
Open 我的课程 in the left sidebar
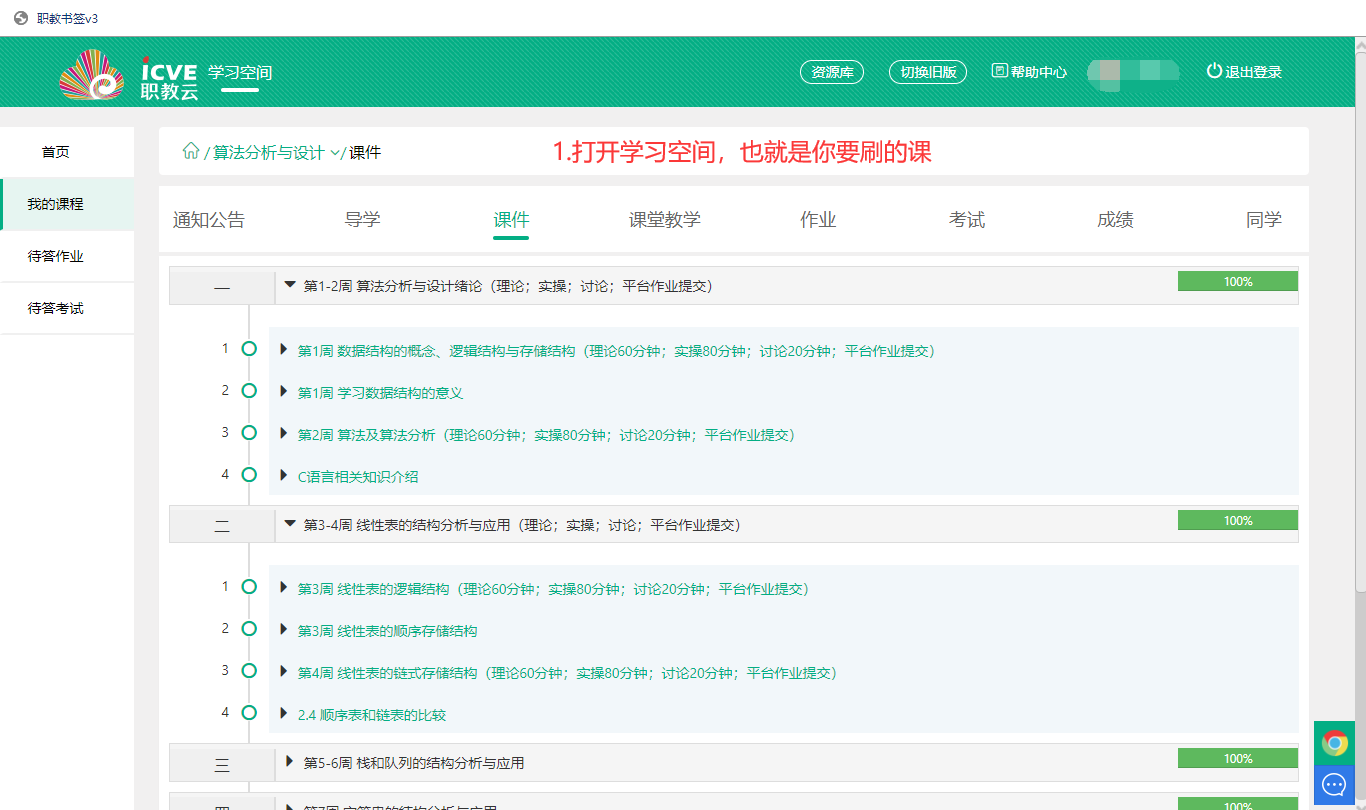point(67,204)
